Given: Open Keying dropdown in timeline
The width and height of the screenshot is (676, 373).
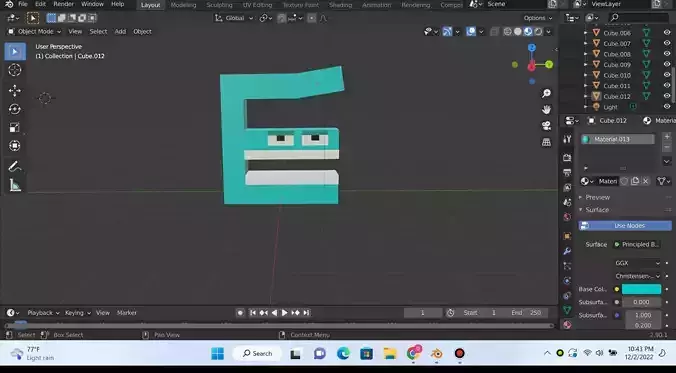Looking at the screenshot, I should coord(78,313).
